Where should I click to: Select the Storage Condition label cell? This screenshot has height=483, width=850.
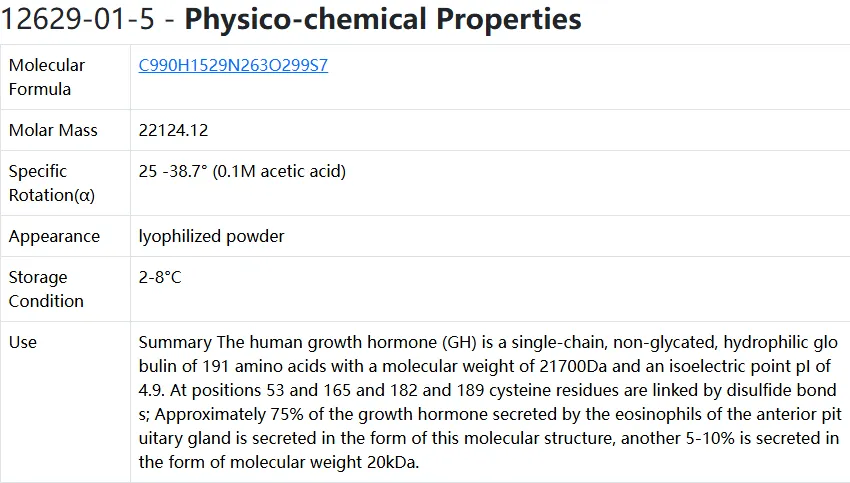[x=65, y=289]
